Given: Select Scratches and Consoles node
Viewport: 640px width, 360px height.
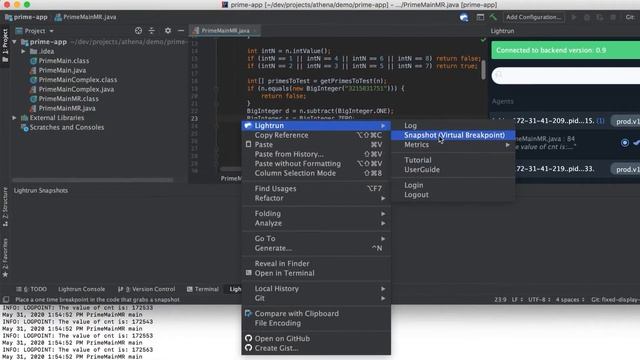Looking at the screenshot, I should coord(67,127).
